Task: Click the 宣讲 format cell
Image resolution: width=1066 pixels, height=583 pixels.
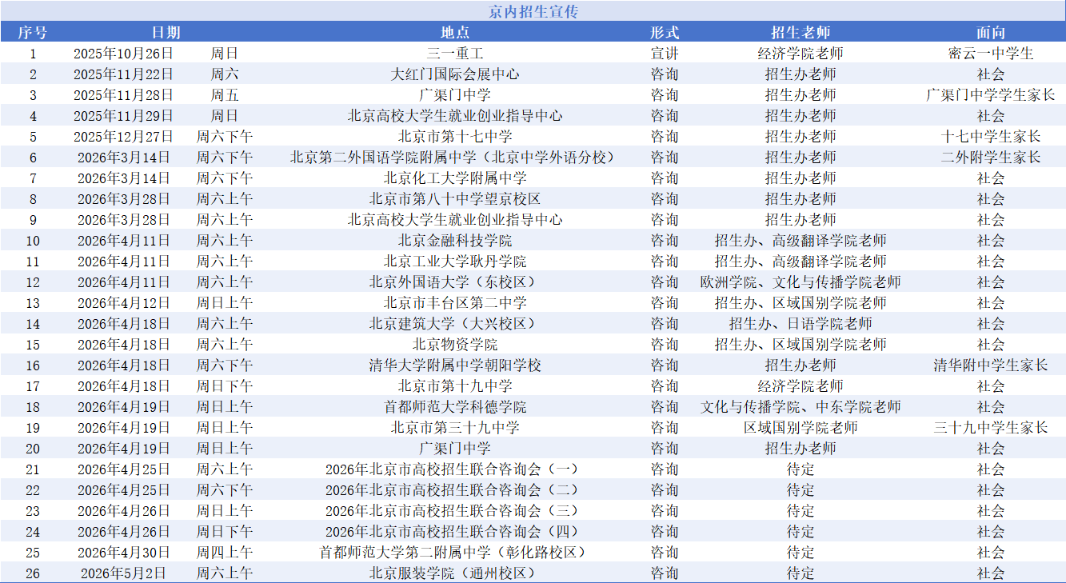Action: point(664,53)
